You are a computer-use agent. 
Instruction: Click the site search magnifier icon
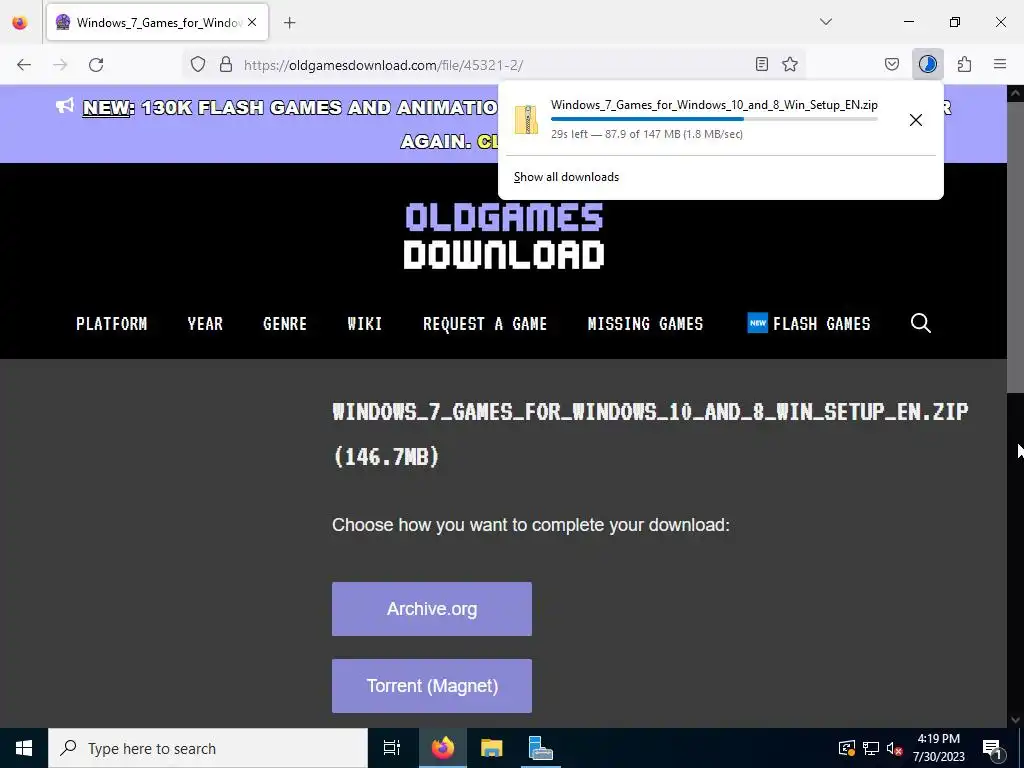(x=921, y=323)
